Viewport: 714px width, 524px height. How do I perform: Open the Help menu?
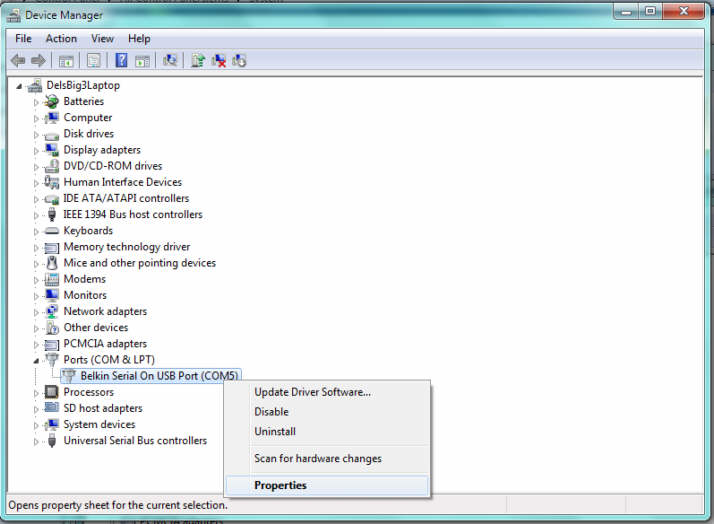click(x=139, y=39)
